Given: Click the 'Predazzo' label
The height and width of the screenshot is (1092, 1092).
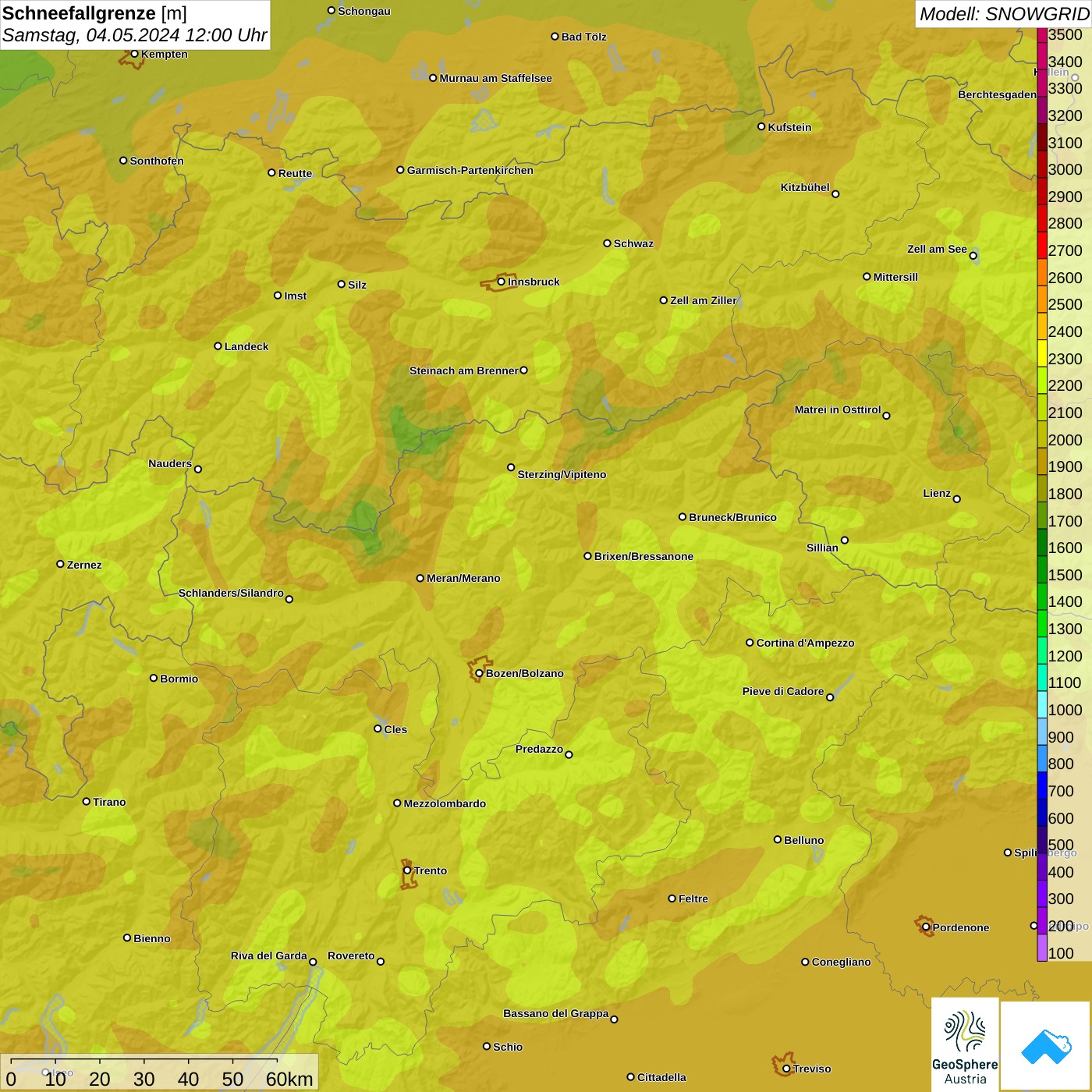Looking at the screenshot, I should (539, 749).
